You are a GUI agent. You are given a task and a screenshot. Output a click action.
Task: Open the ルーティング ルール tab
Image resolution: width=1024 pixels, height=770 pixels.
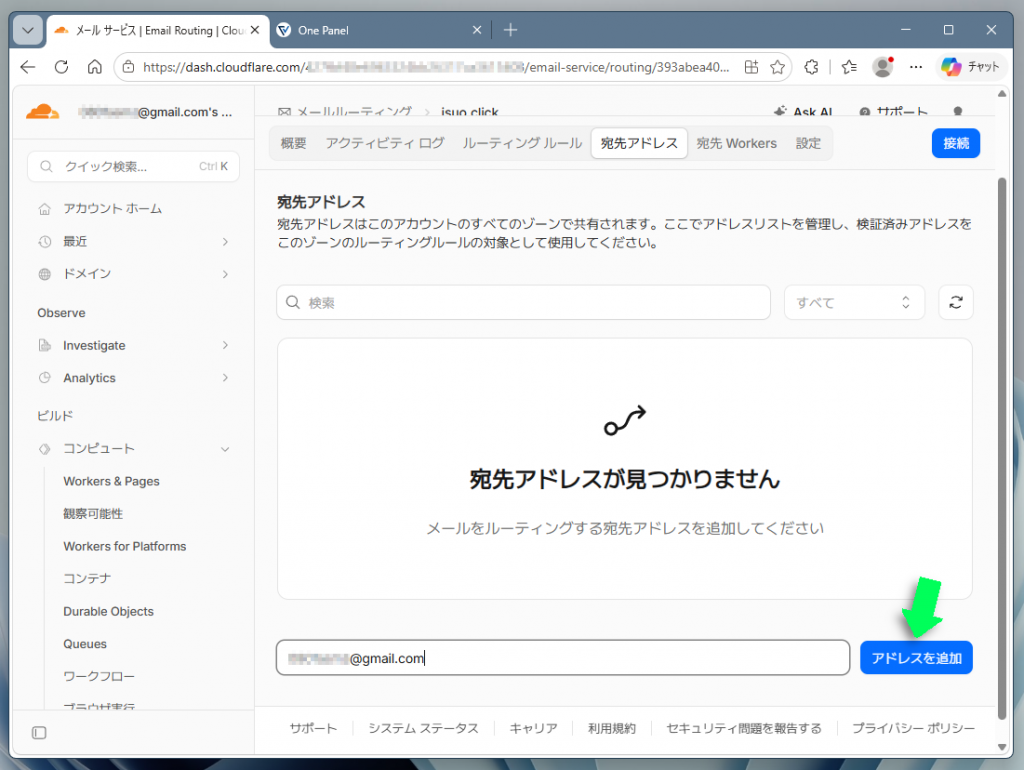(x=522, y=143)
